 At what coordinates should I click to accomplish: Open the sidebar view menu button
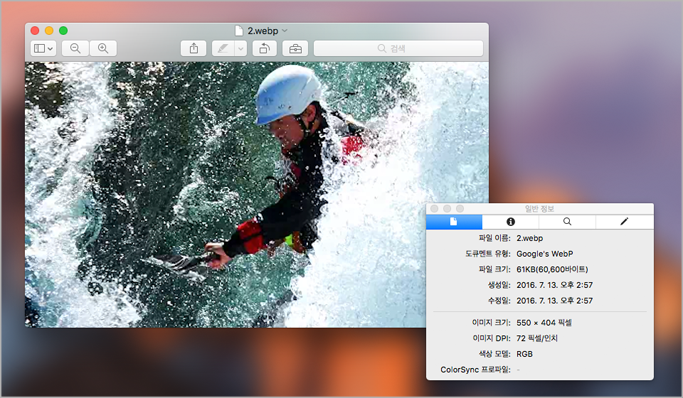[44, 48]
